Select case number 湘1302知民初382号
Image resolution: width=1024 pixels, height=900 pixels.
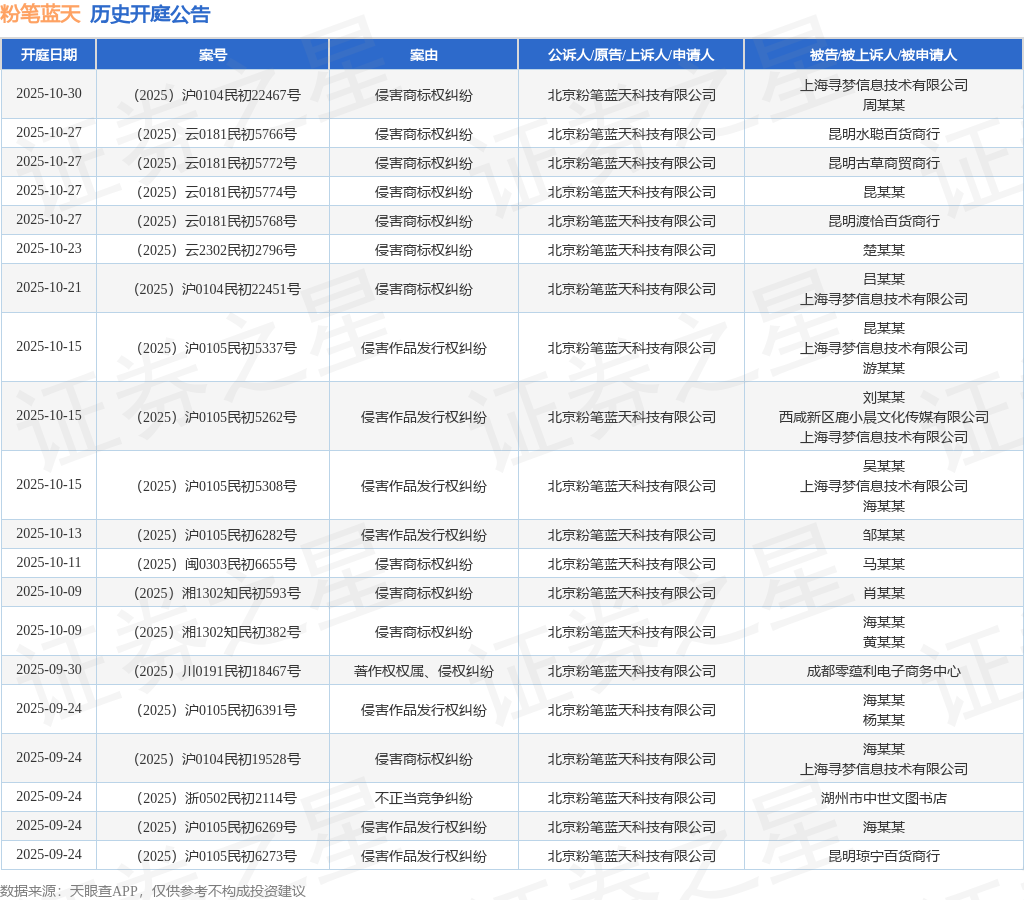217,632
